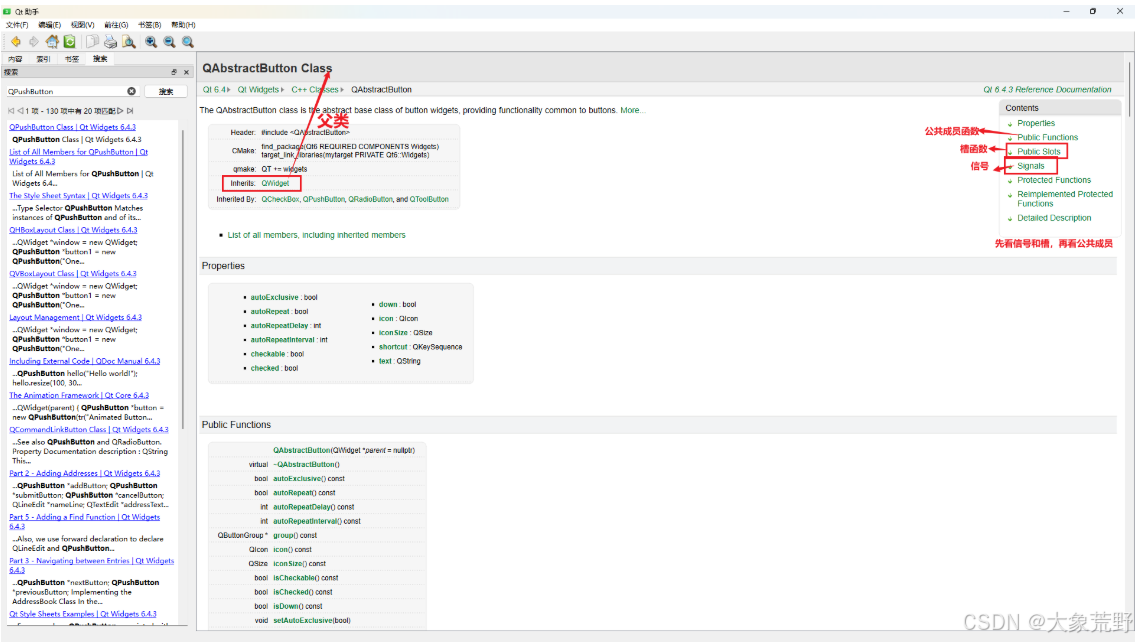Open QCheckBox in Inherited By

point(280,199)
